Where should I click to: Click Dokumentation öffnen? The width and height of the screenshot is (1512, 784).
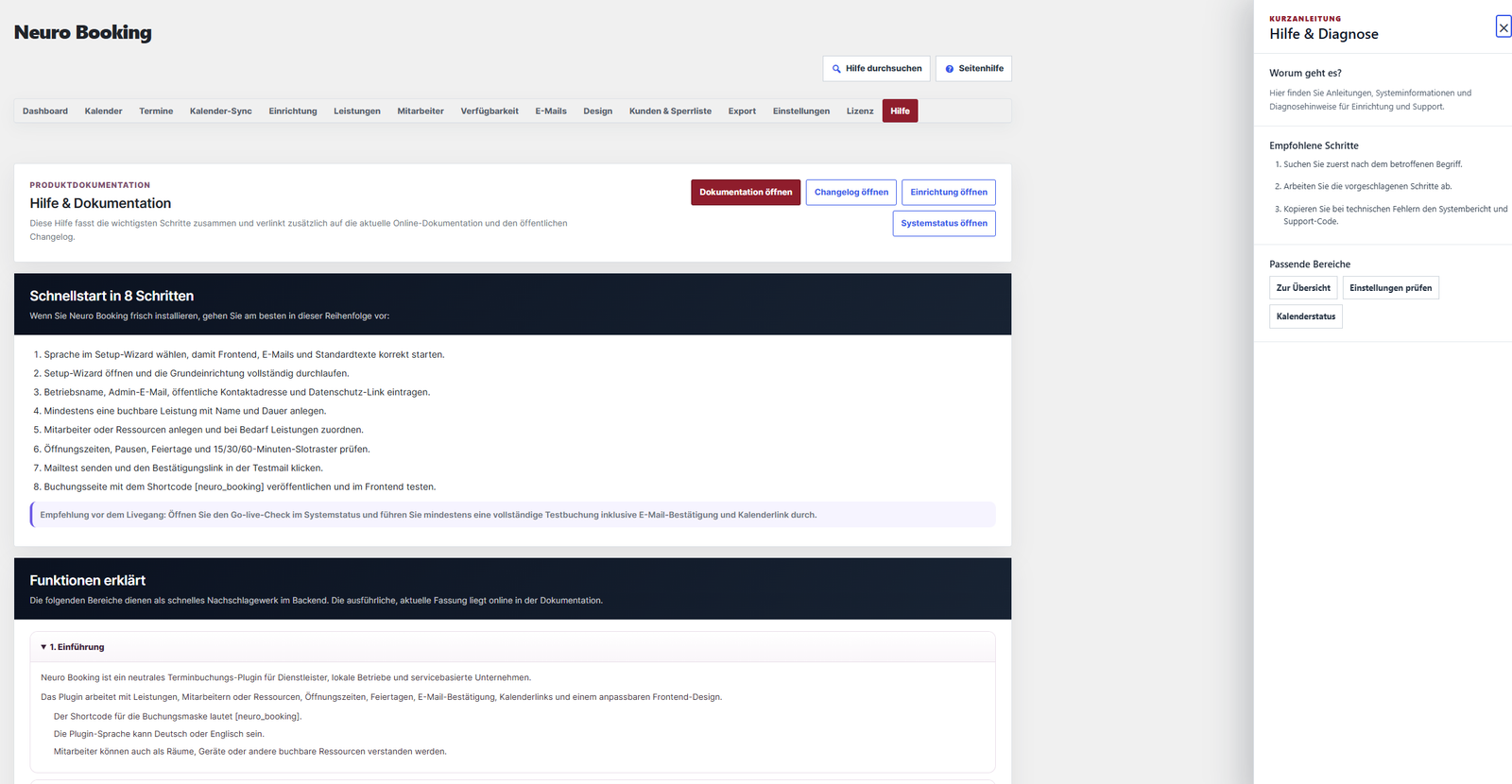[746, 193]
